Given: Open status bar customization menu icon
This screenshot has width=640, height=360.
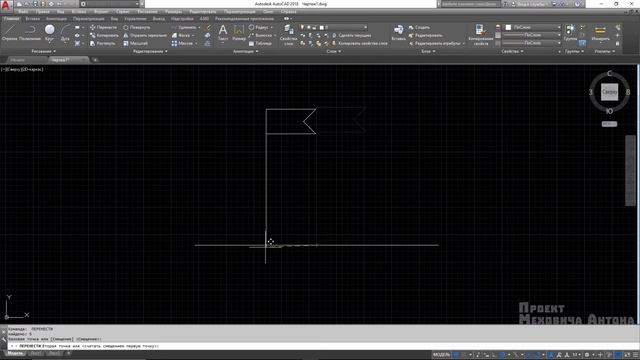Looking at the screenshot, I should click(x=636, y=355).
